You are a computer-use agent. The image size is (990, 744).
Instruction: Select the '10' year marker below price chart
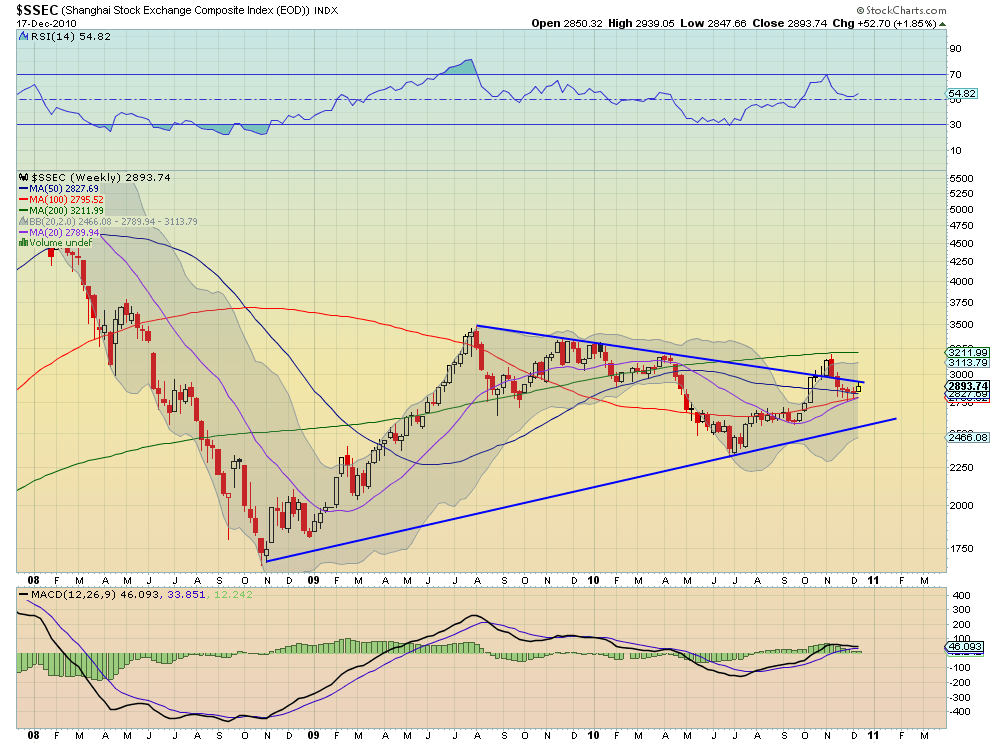click(x=593, y=580)
